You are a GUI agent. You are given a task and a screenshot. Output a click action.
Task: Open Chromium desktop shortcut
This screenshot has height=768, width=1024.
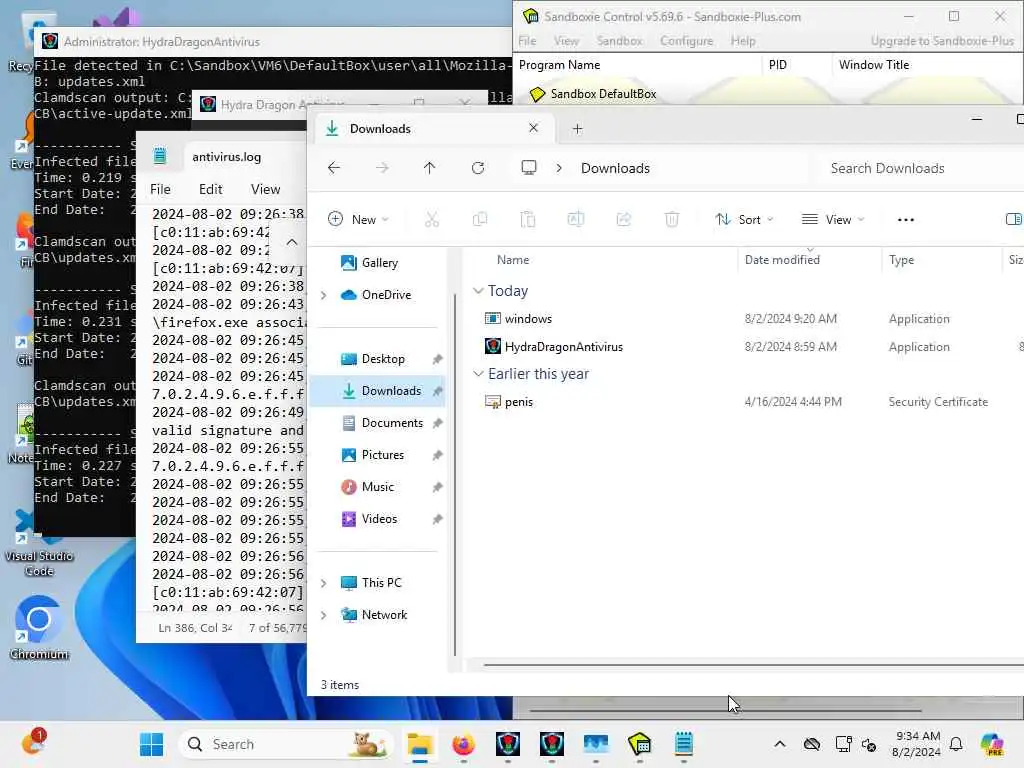tap(39, 628)
